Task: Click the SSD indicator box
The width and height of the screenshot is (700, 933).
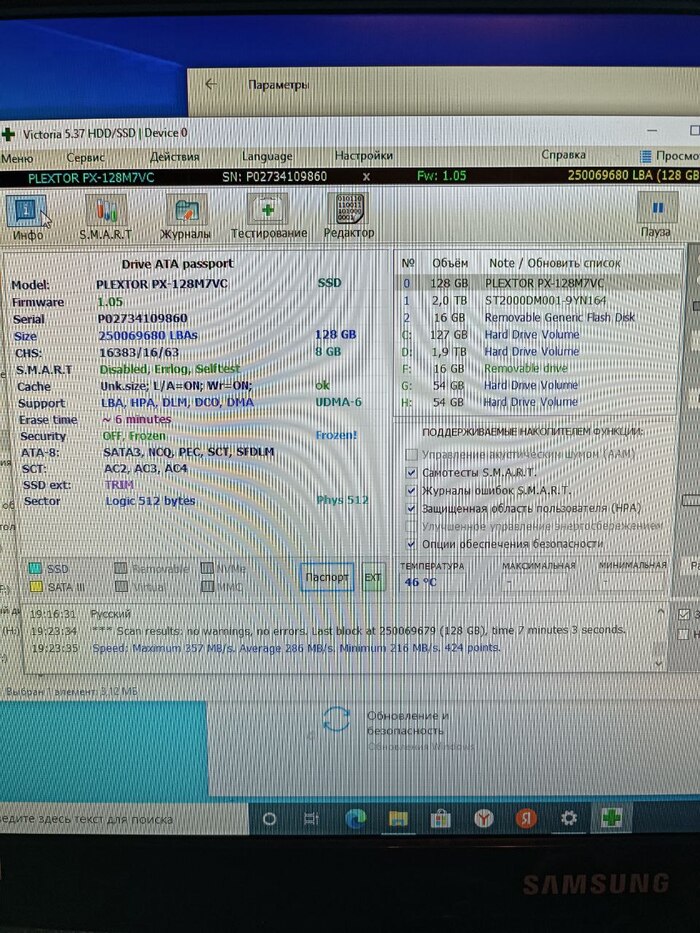Action: [35, 568]
